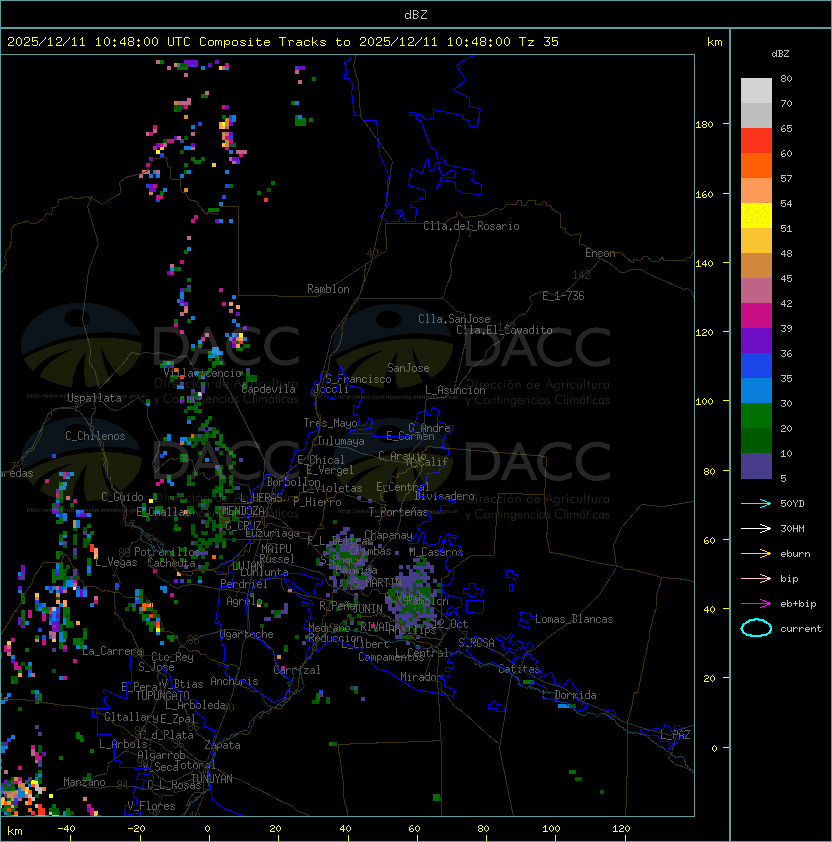Click the cyan 50YD arrow in legend
832x842 pixels.
coord(756,503)
